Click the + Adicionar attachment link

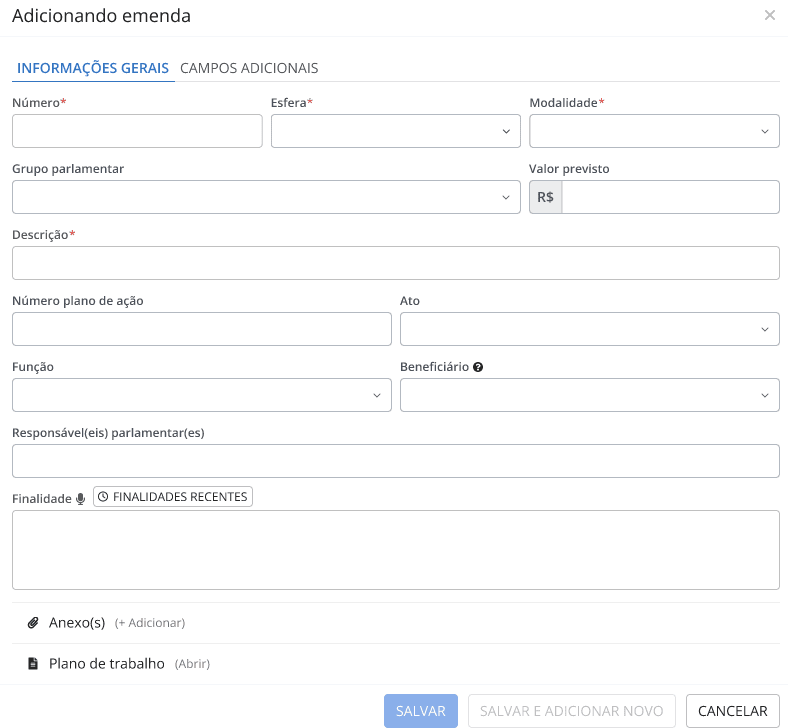150,623
